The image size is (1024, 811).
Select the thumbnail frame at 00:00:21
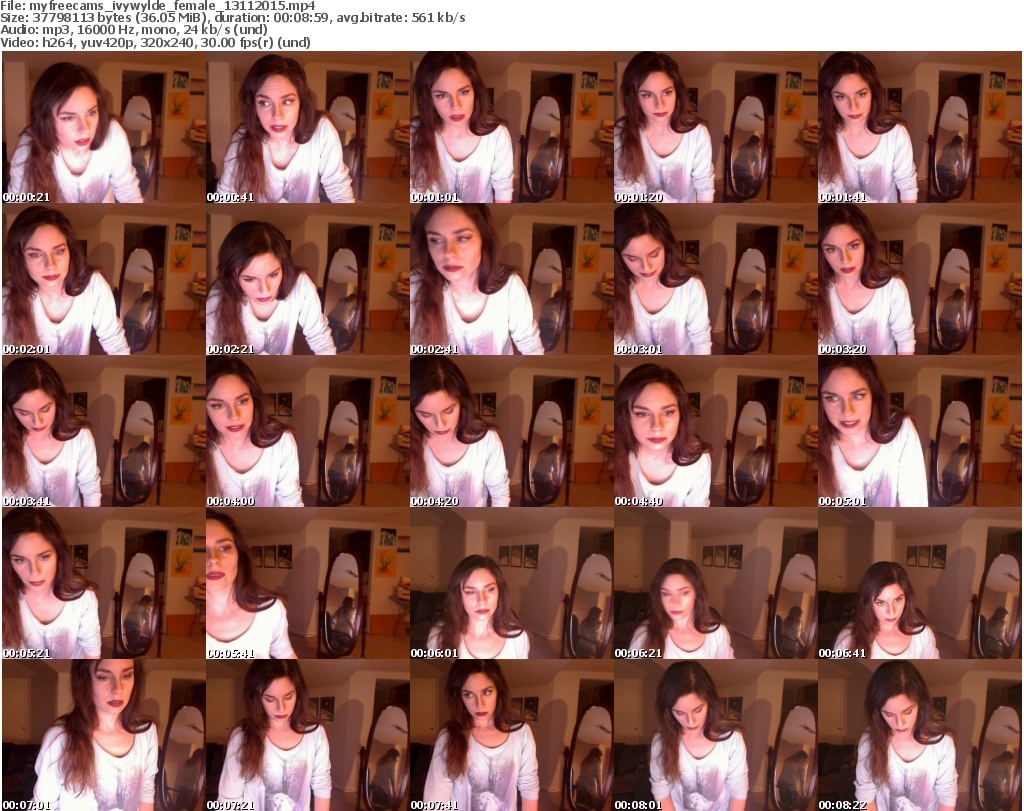104,127
